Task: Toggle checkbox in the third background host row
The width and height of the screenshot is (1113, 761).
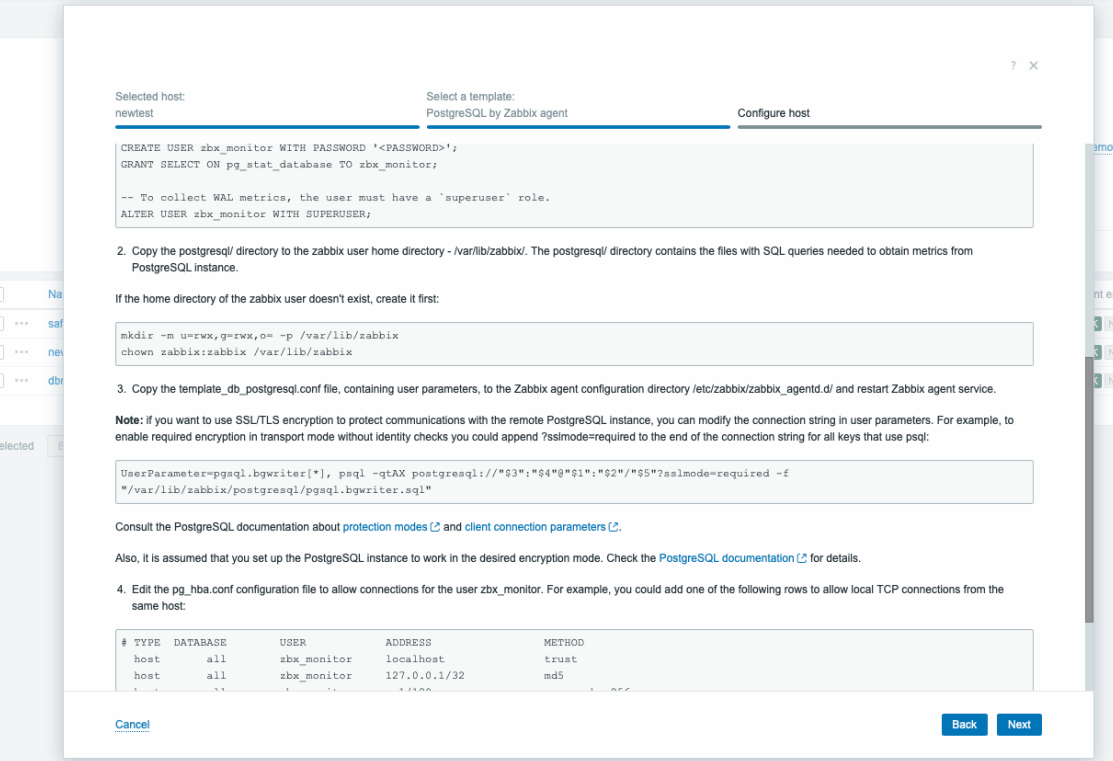Action: [x=1, y=380]
